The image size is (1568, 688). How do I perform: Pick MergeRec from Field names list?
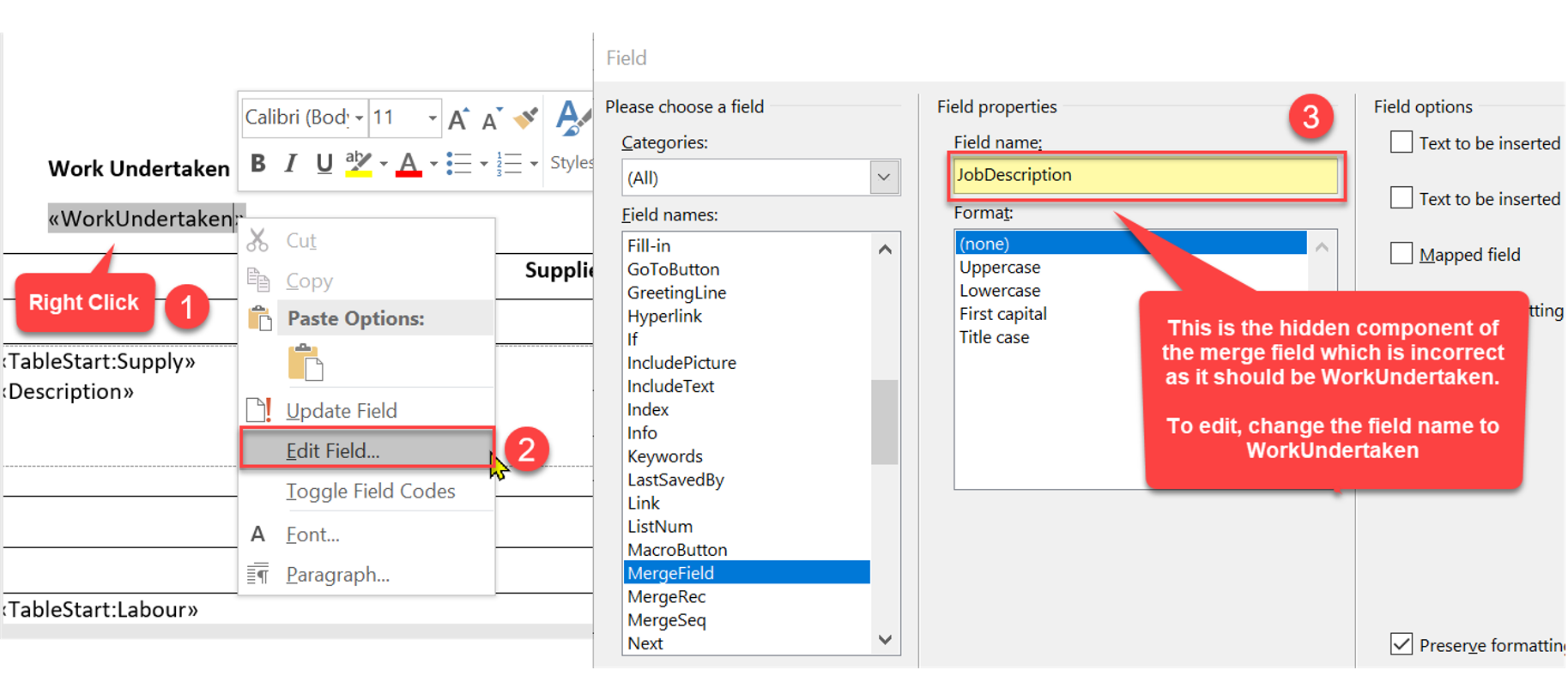pos(666,596)
